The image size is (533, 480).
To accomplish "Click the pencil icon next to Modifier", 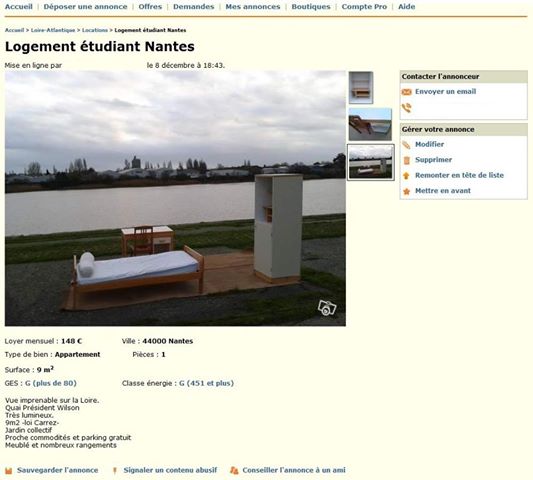I will point(406,145).
